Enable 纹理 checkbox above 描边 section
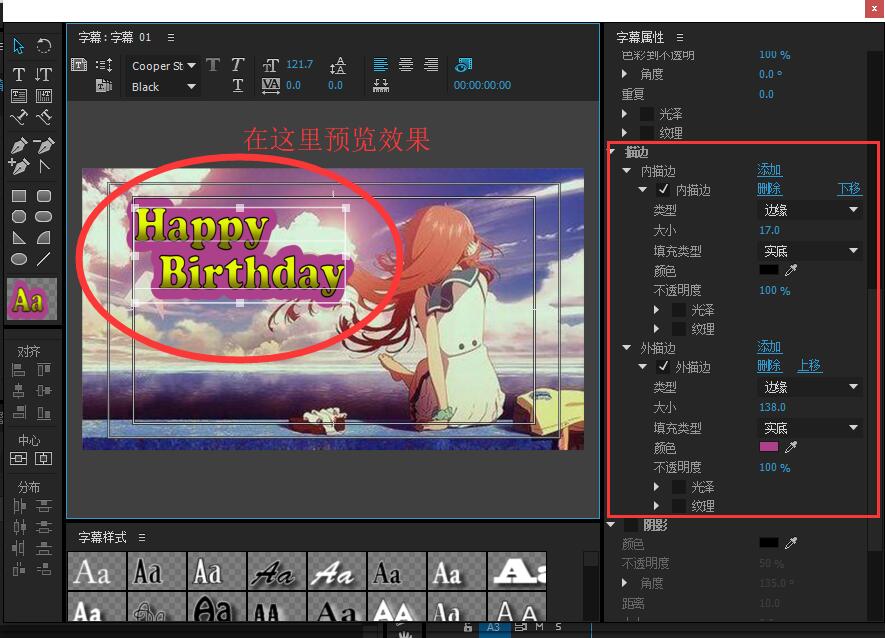 pos(647,133)
